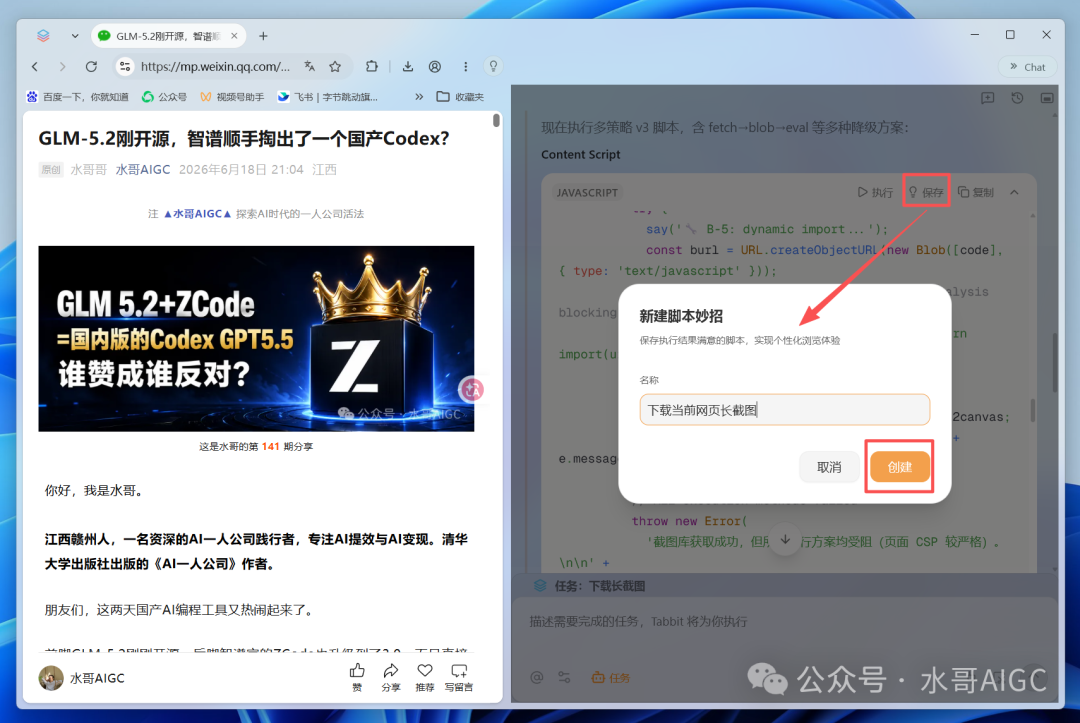Expand the tab list dropdown arrow
Screen dimensions: 1080x723
pyautogui.click(x=74, y=36)
